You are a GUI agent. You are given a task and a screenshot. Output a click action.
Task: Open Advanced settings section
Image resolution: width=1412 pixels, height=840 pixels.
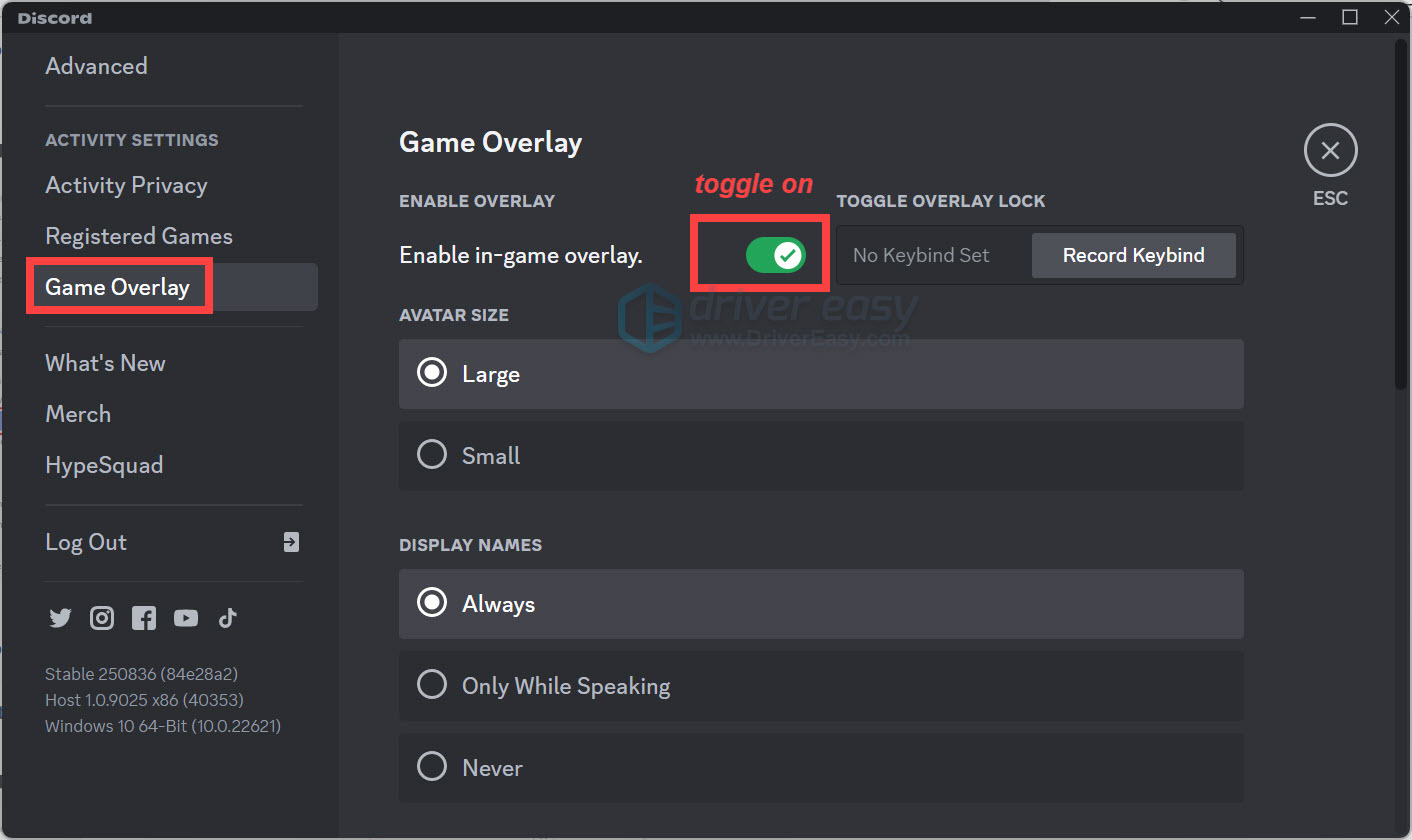click(x=96, y=66)
